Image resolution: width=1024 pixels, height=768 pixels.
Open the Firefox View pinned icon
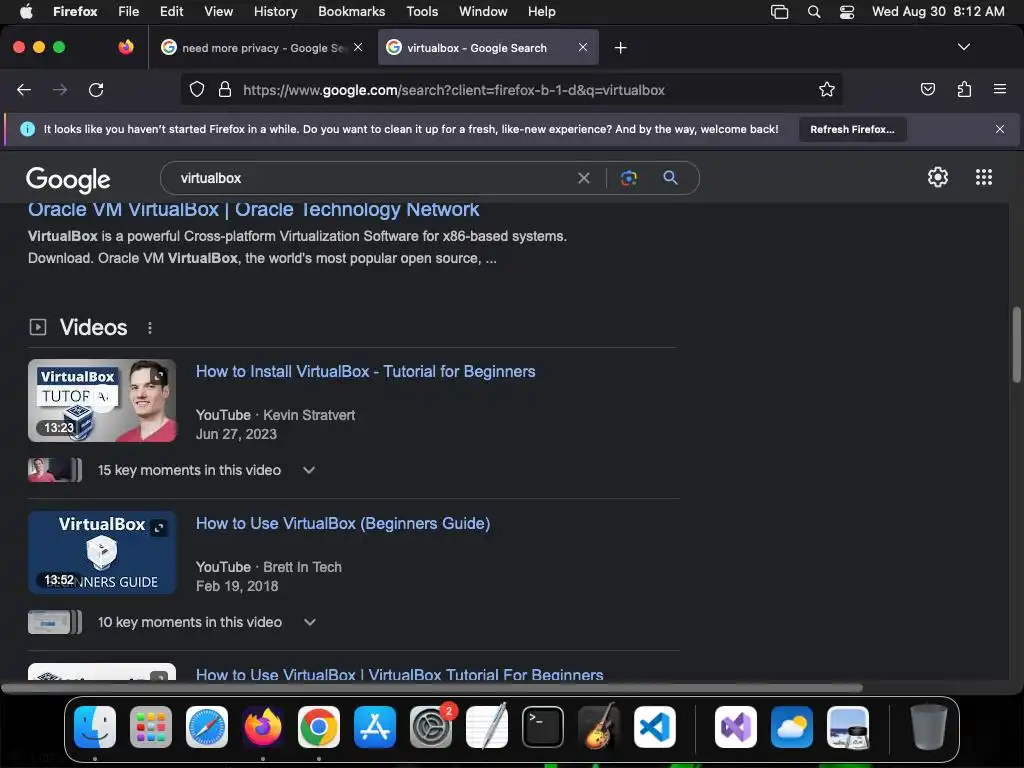[x=125, y=47]
